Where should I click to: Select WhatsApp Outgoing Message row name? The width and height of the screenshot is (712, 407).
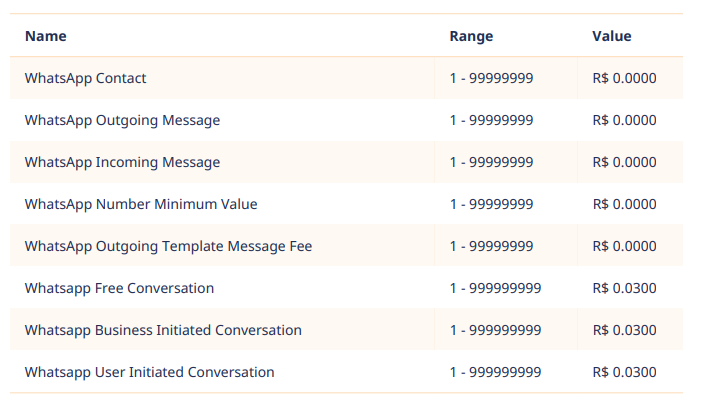[x=122, y=120]
